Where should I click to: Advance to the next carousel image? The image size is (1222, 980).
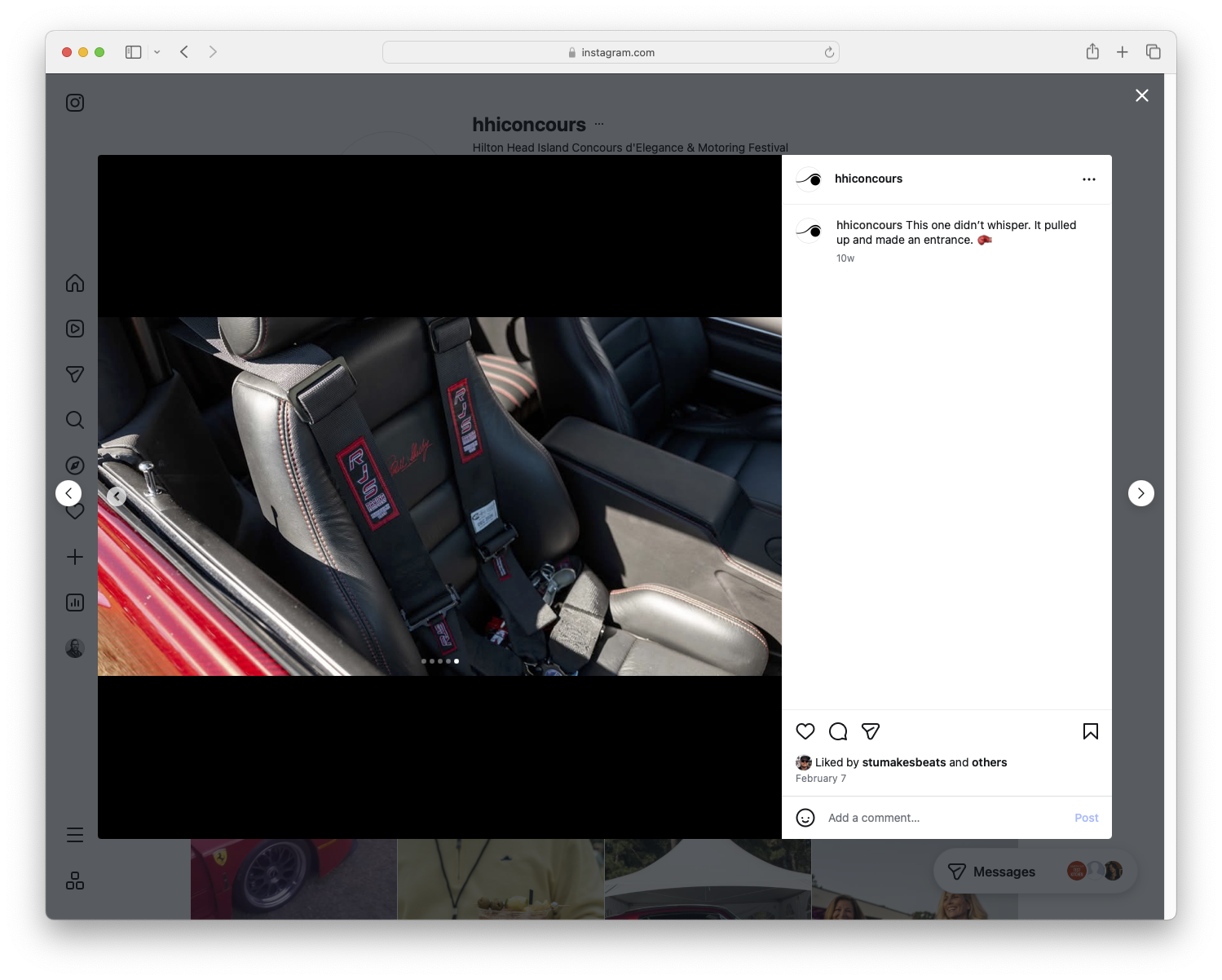1141,493
